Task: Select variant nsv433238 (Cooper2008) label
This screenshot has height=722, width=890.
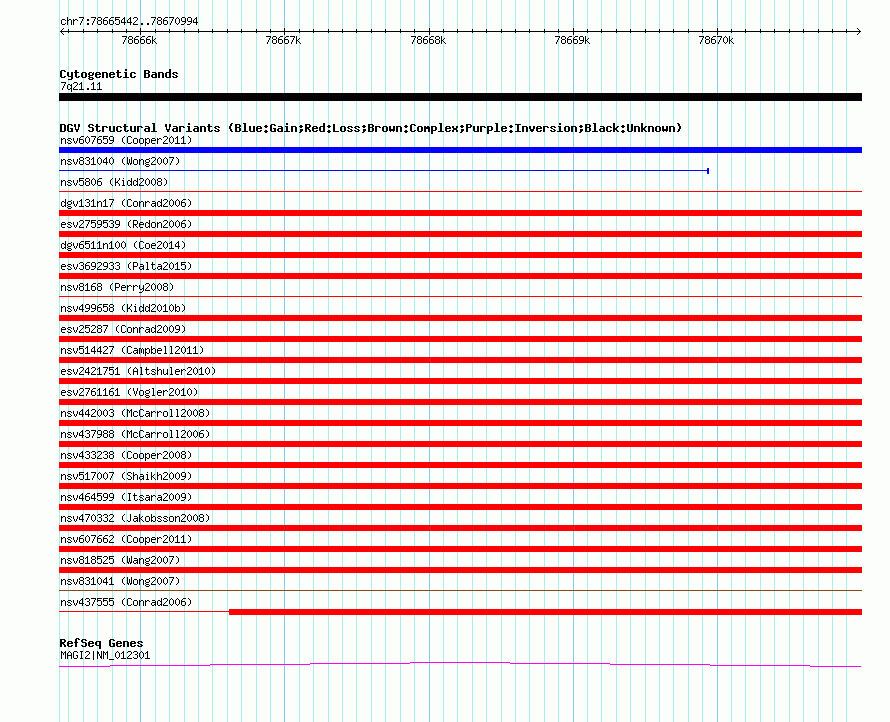Action: pos(126,455)
